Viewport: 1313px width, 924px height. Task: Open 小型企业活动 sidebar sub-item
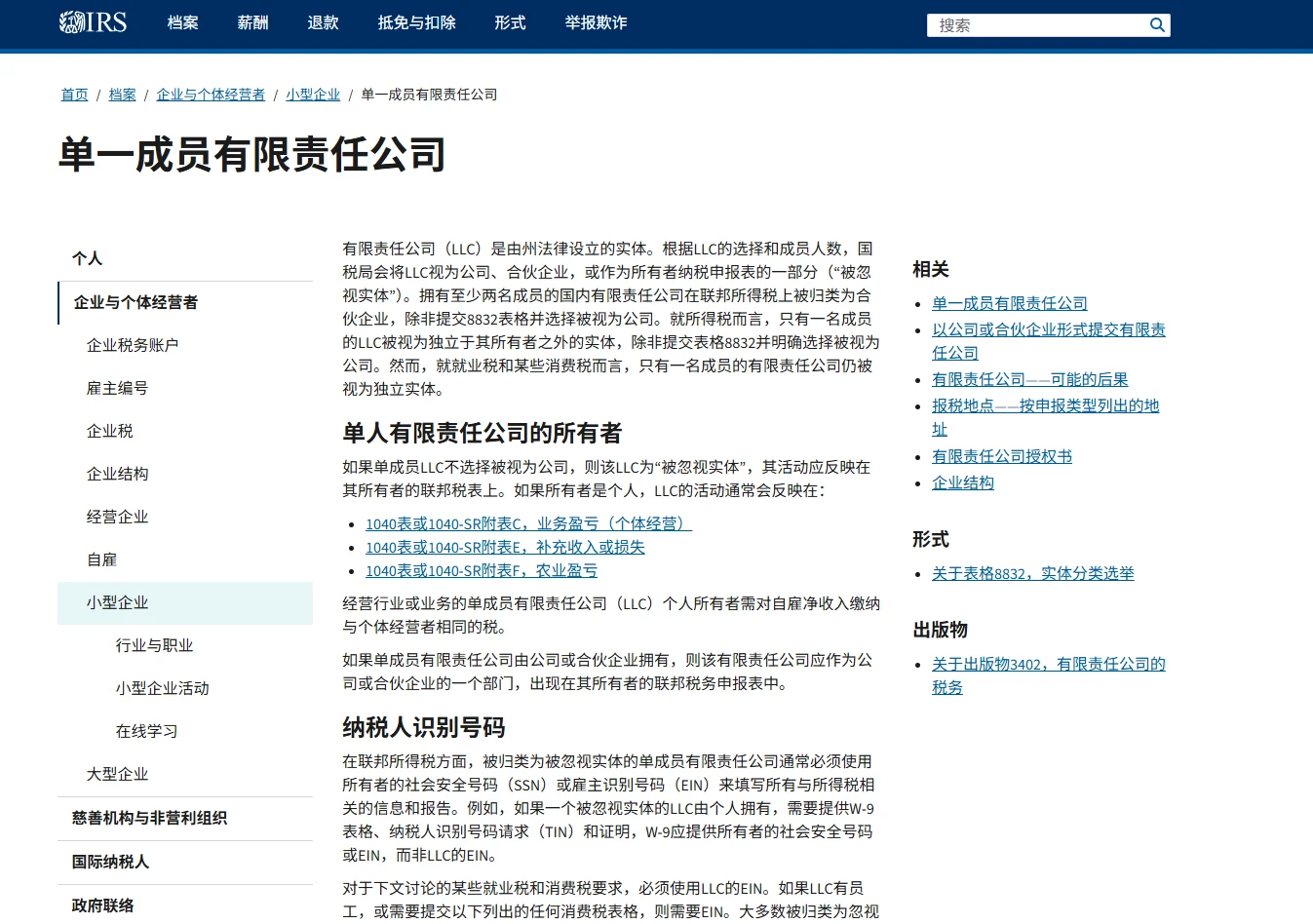(185, 688)
